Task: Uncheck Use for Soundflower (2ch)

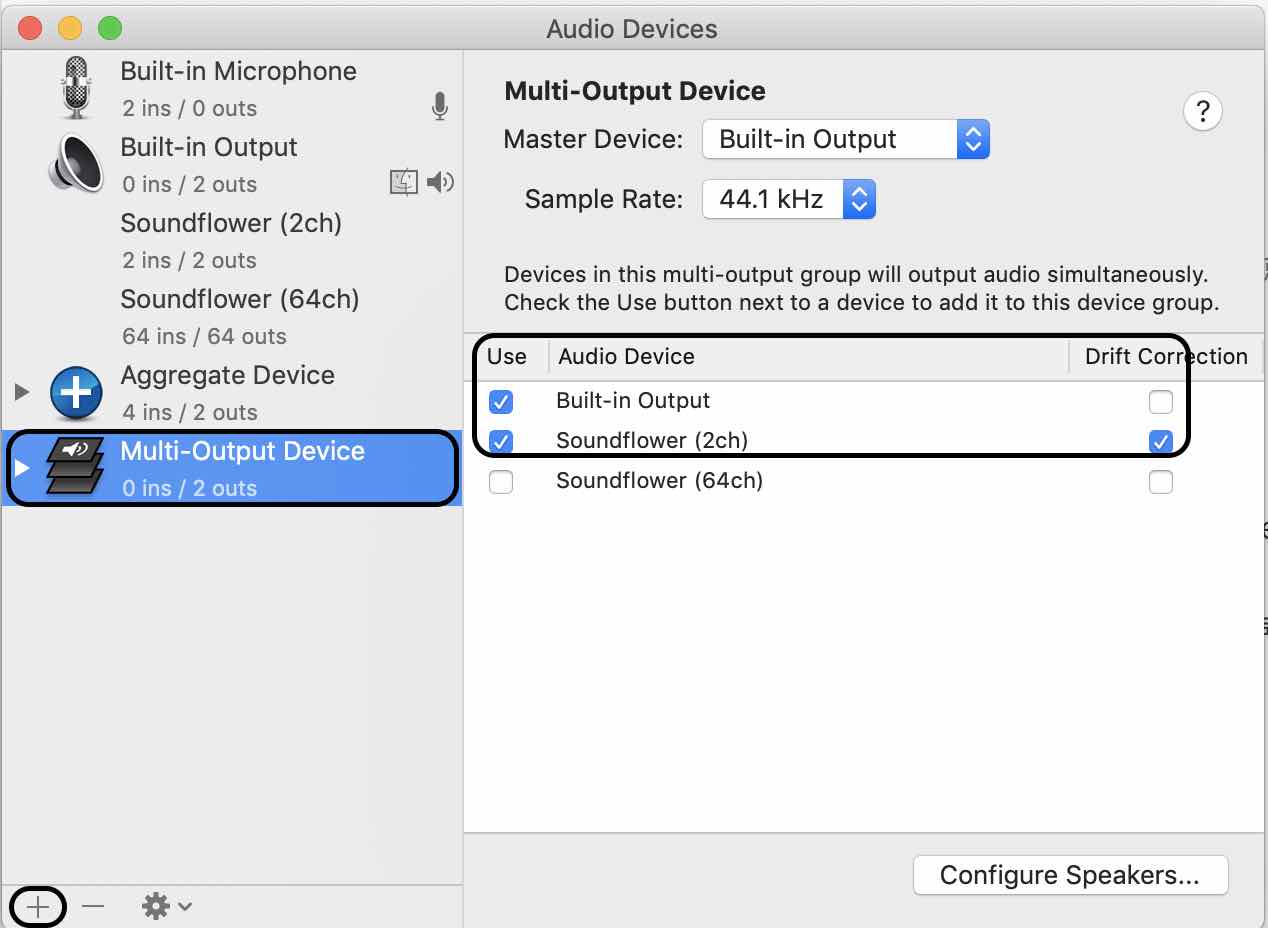Action: pyautogui.click(x=501, y=441)
